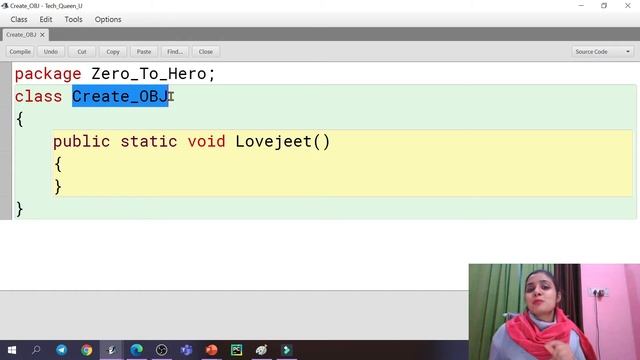Click the Close toolbar button

tap(206, 51)
